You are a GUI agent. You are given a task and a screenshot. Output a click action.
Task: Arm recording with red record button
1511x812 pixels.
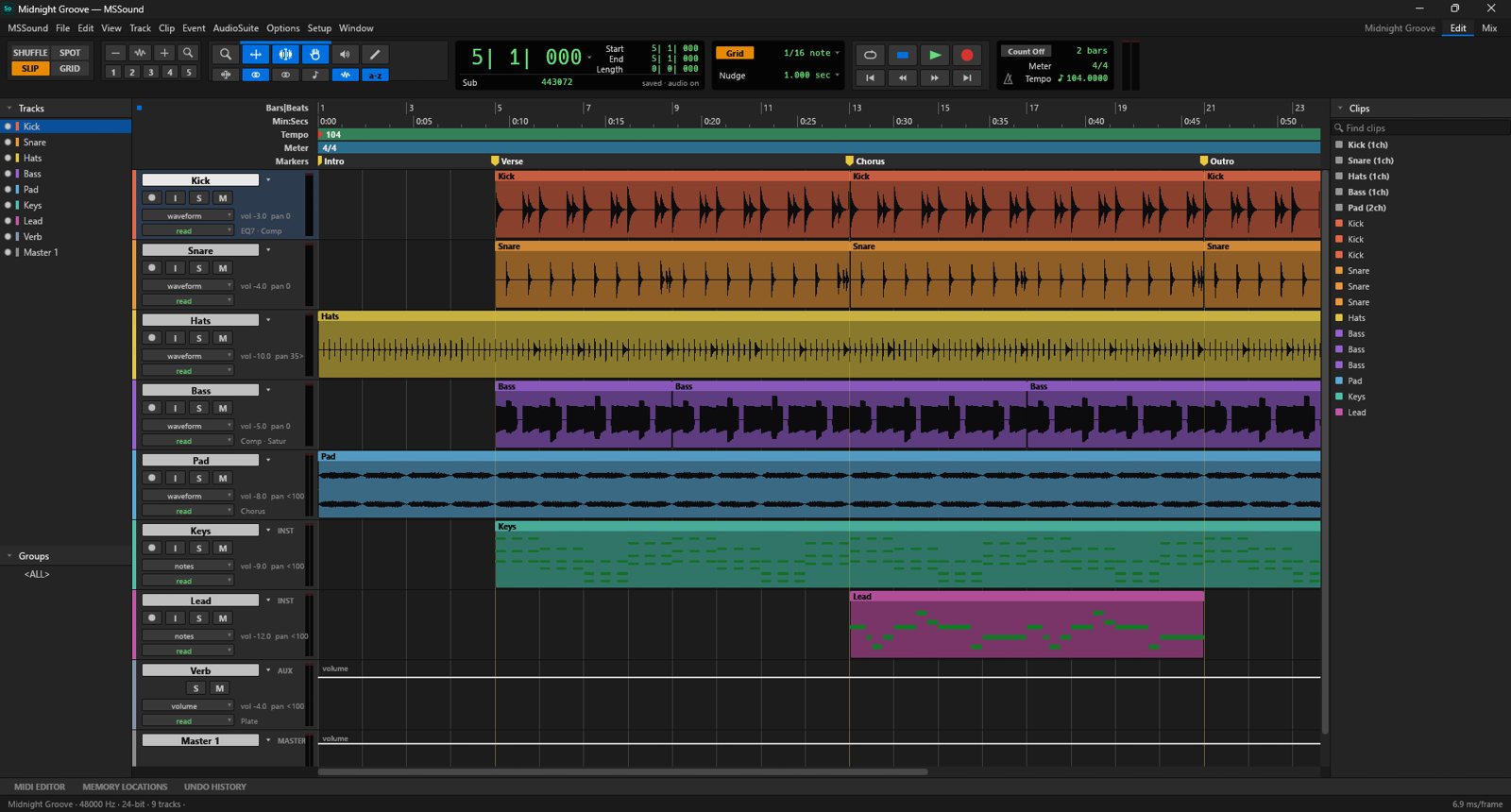click(x=966, y=55)
